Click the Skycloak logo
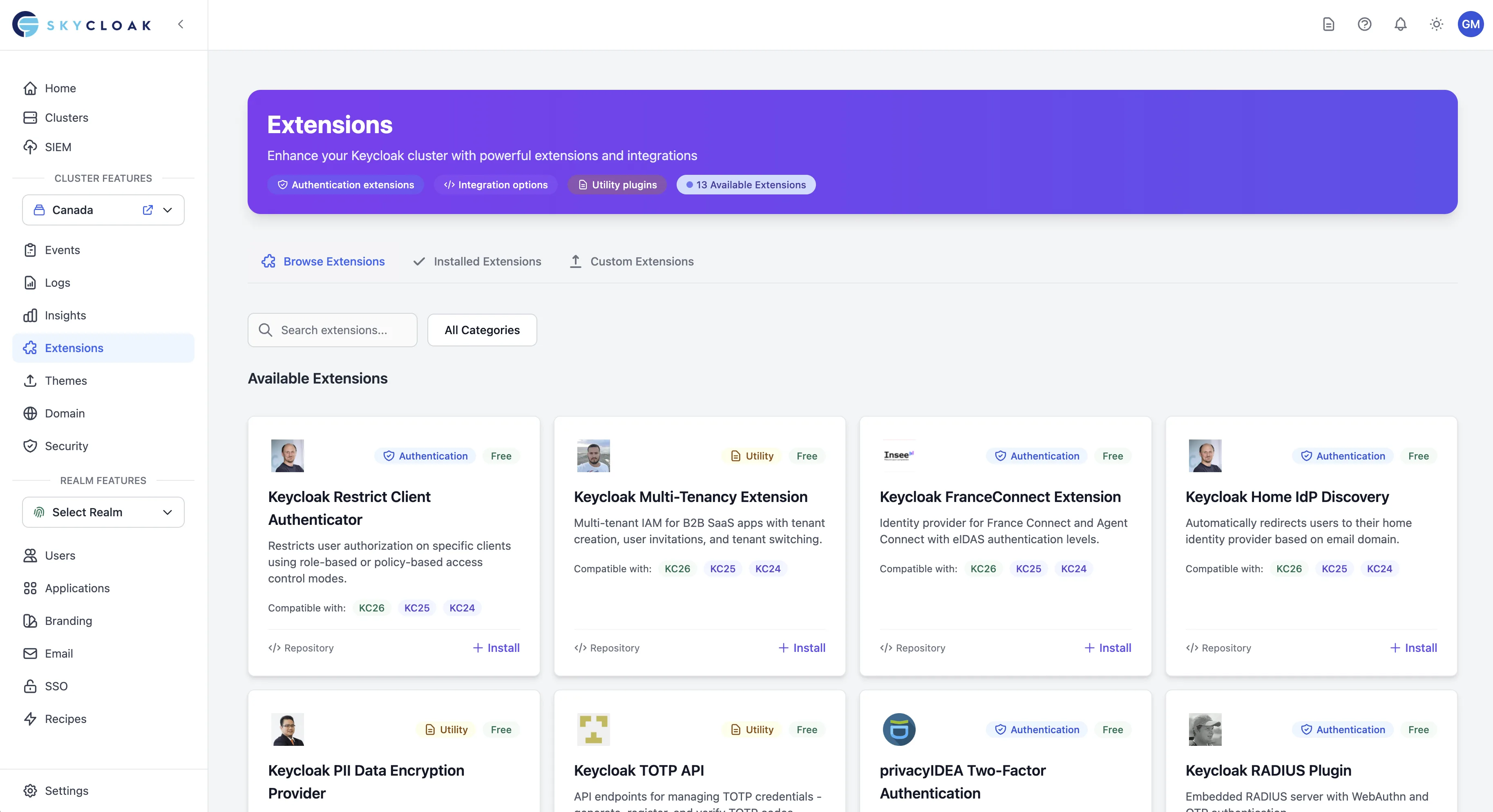The height and width of the screenshot is (812, 1493). [81, 25]
